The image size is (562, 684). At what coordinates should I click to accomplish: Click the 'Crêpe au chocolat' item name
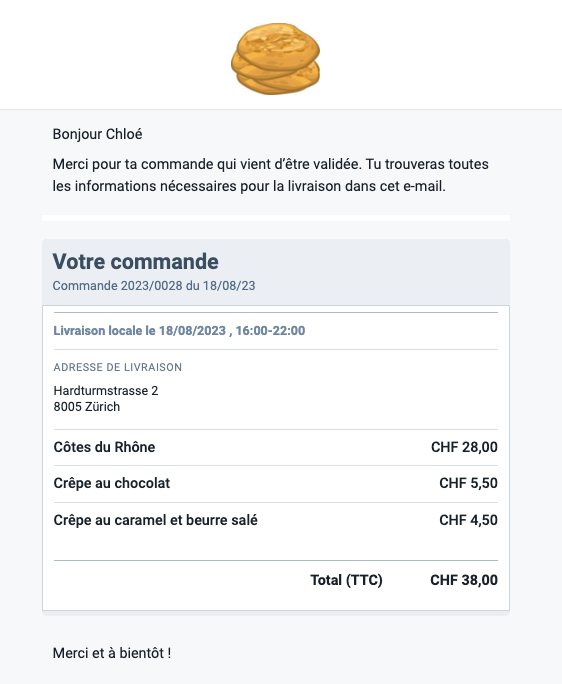tap(112, 483)
